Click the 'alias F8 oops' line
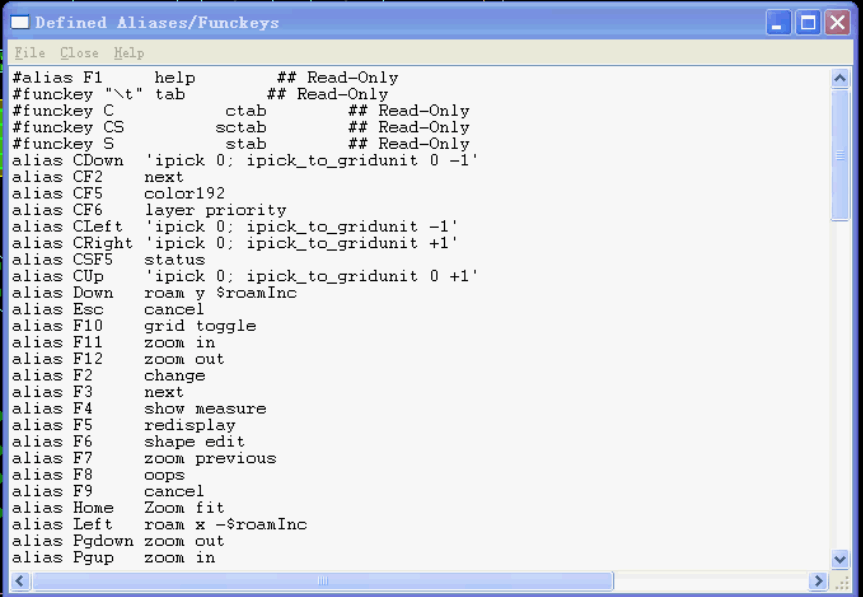Viewport: 863px width, 597px height. coord(99,474)
